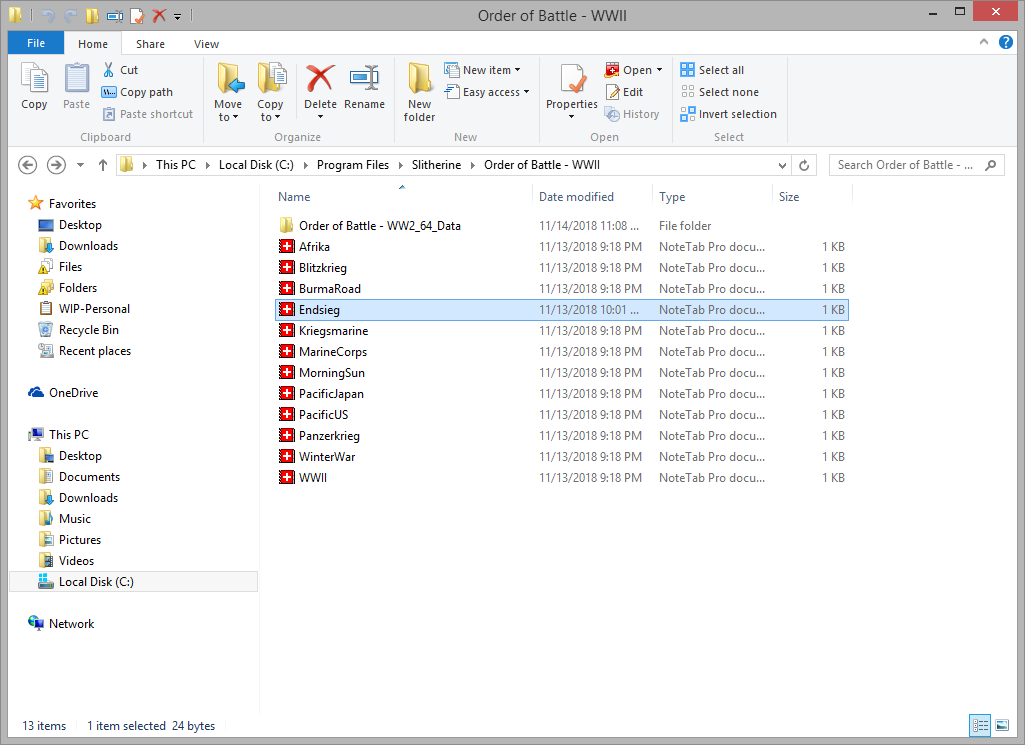1025x745 pixels.
Task: Click the Search Order of Battle field
Action: (x=905, y=165)
